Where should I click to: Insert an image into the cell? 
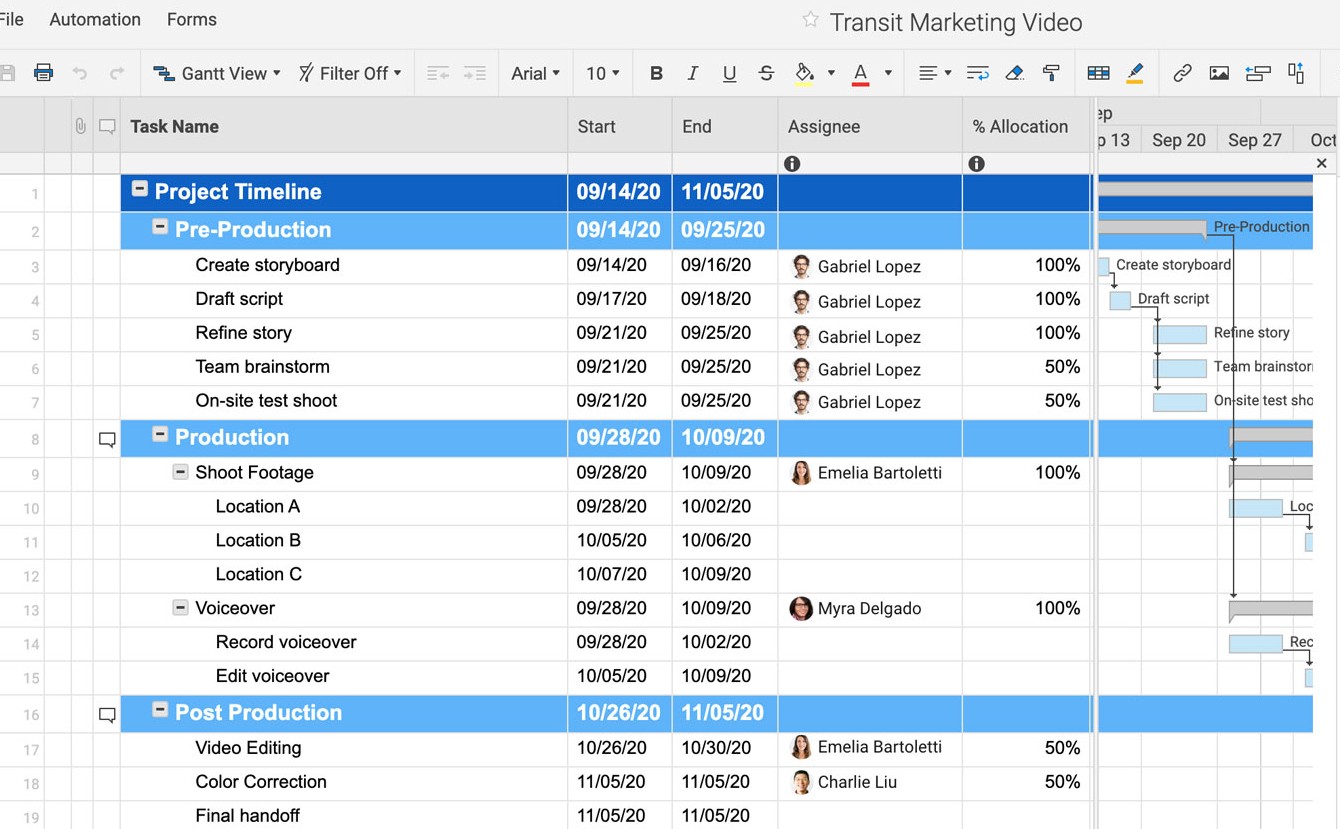1219,73
